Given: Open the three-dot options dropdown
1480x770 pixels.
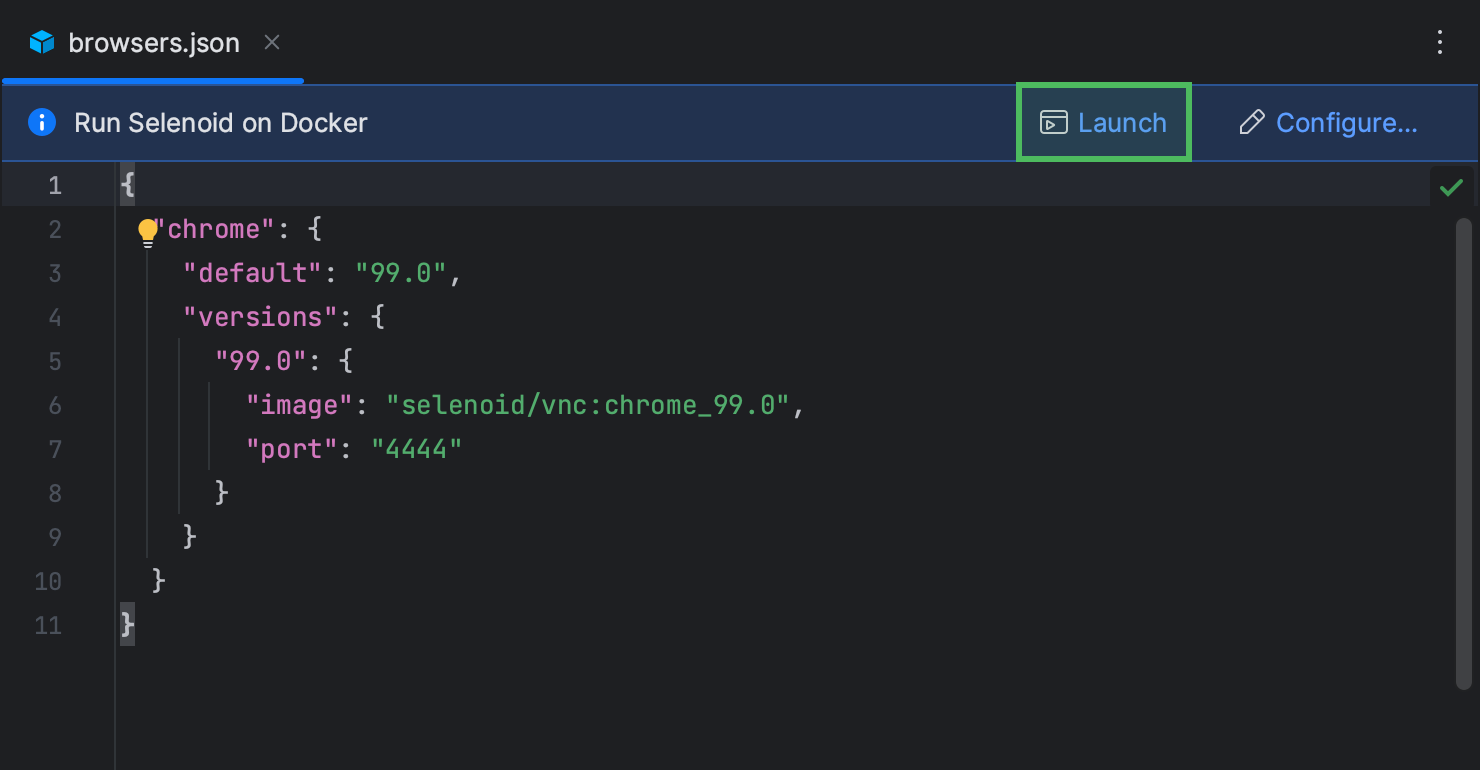Looking at the screenshot, I should [x=1439, y=42].
